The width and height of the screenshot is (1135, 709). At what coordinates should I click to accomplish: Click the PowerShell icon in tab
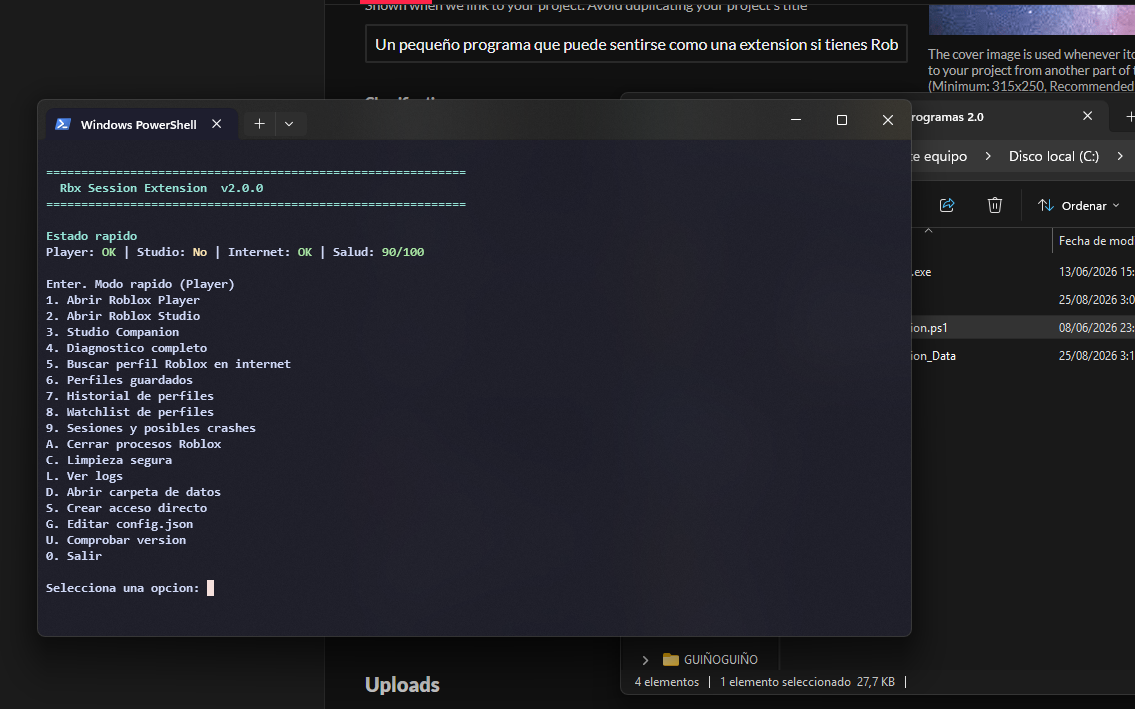(63, 124)
